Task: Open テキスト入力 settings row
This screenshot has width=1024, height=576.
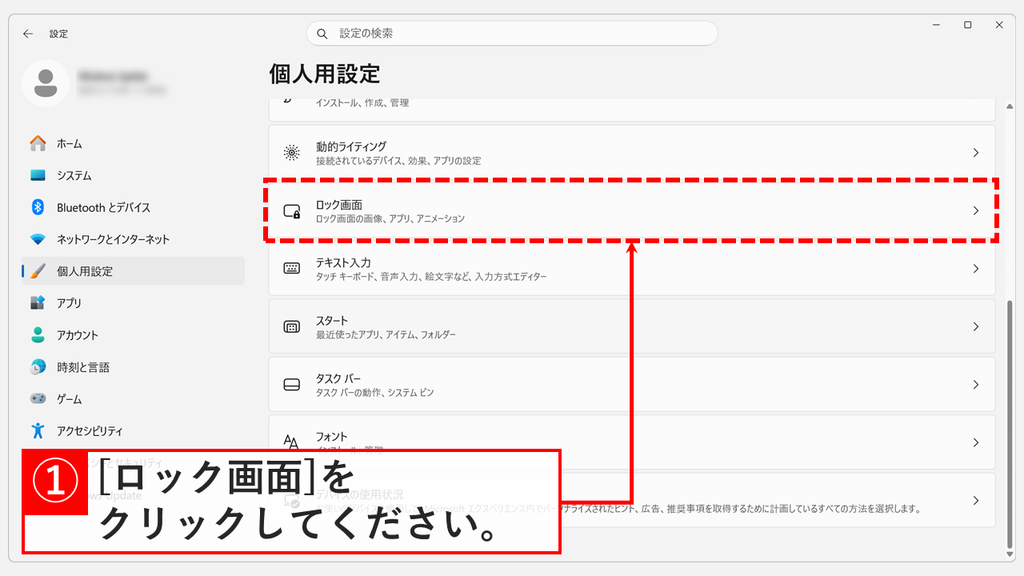Action: 632,268
